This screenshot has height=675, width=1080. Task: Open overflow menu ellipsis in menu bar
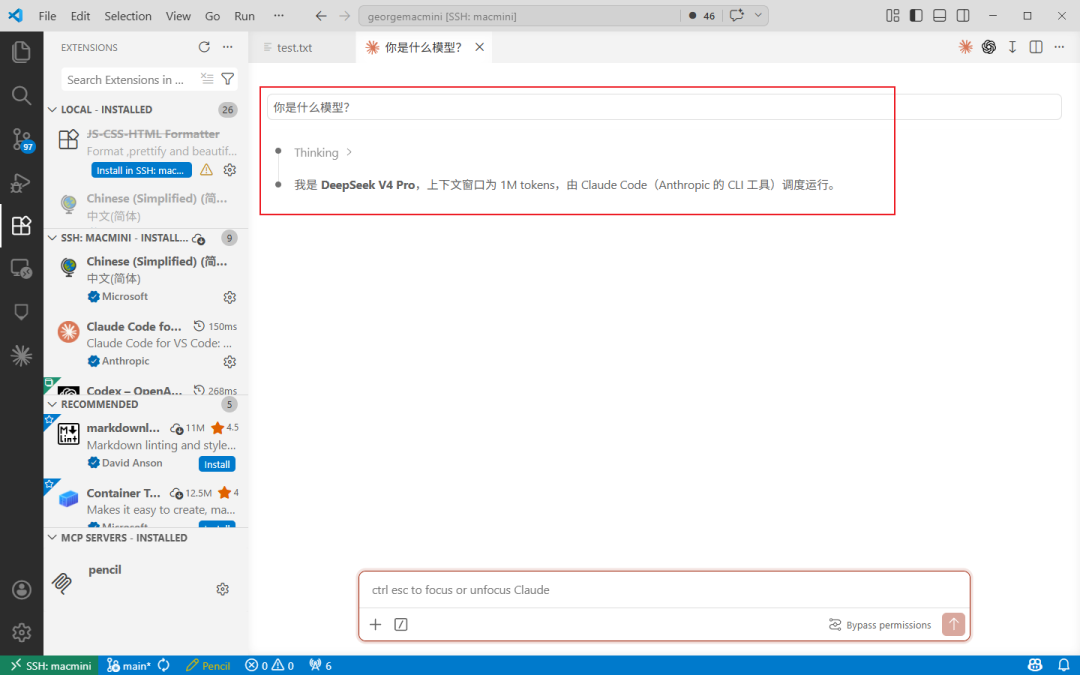coord(278,16)
